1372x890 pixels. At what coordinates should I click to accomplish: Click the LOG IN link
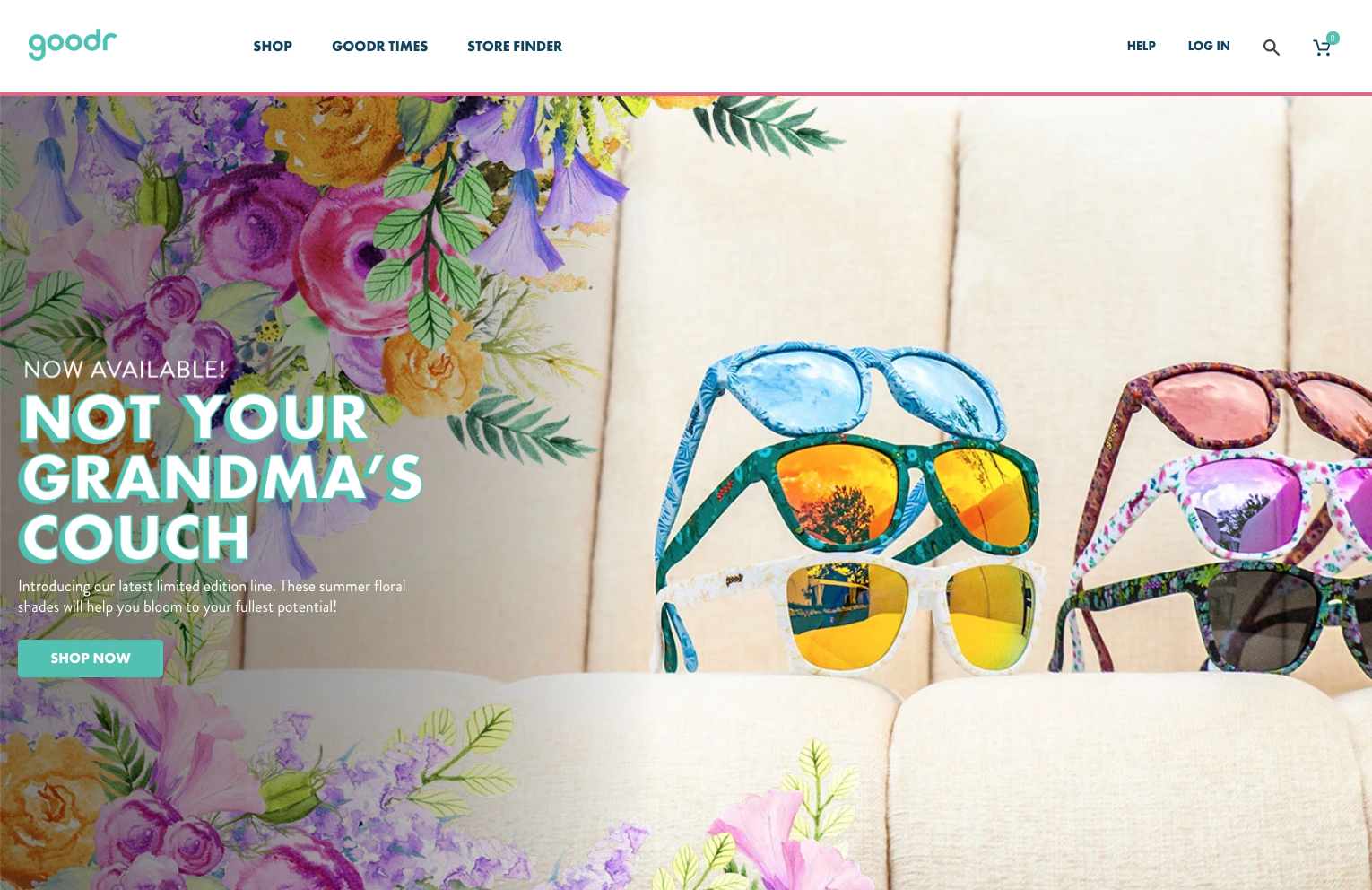coord(1209,46)
